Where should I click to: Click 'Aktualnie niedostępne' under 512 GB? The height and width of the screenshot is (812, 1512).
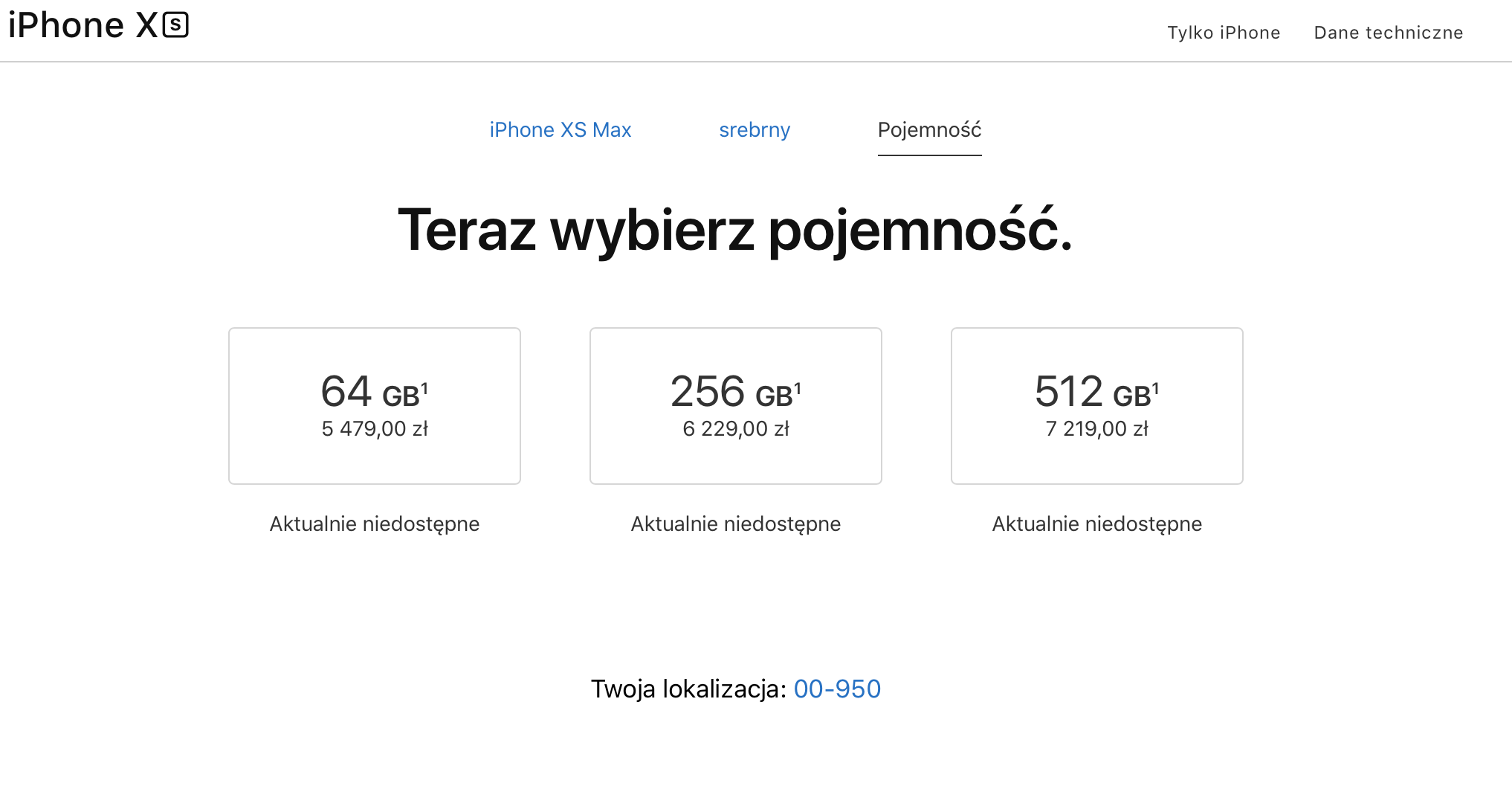click(1097, 524)
